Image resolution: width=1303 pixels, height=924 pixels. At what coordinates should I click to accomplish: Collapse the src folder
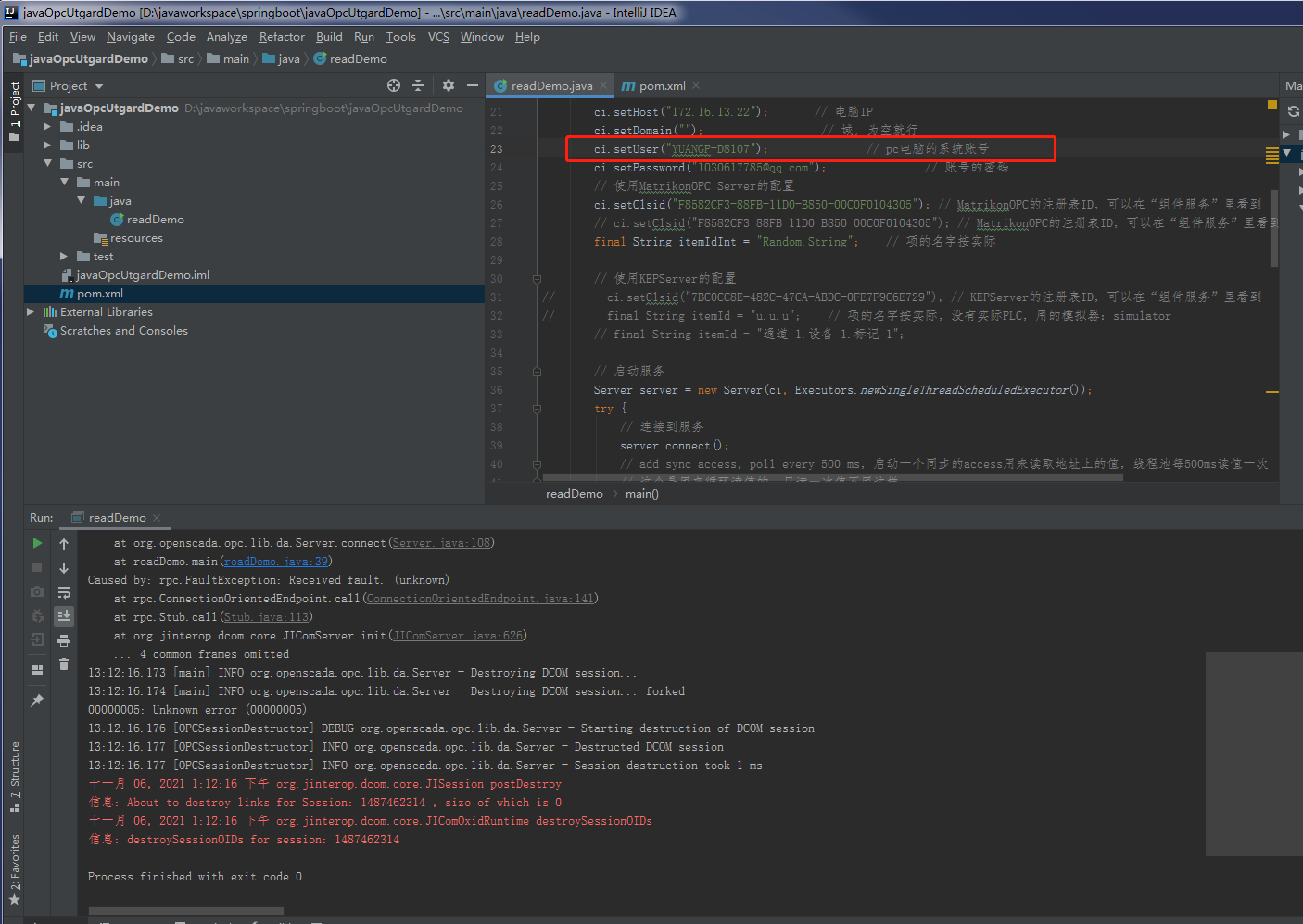point(47,163)
